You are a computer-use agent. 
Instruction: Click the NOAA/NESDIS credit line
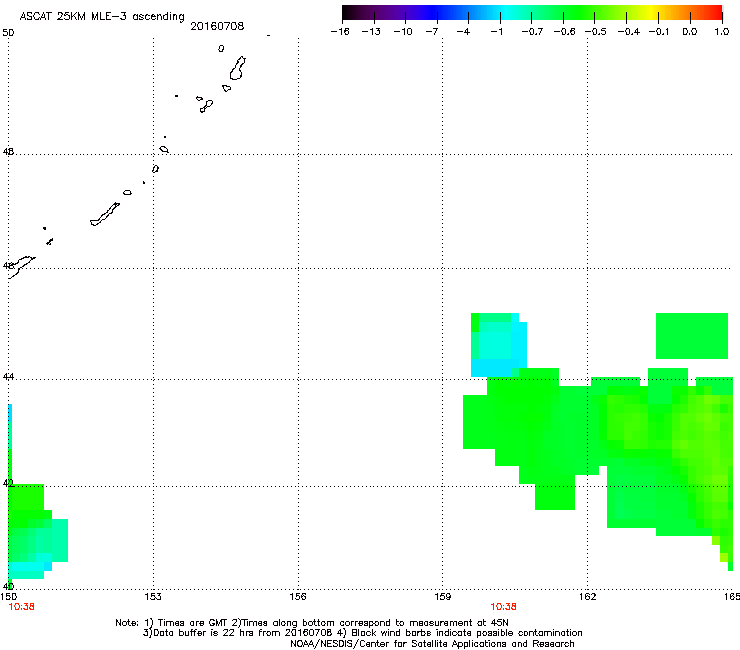tap(432, 644)
